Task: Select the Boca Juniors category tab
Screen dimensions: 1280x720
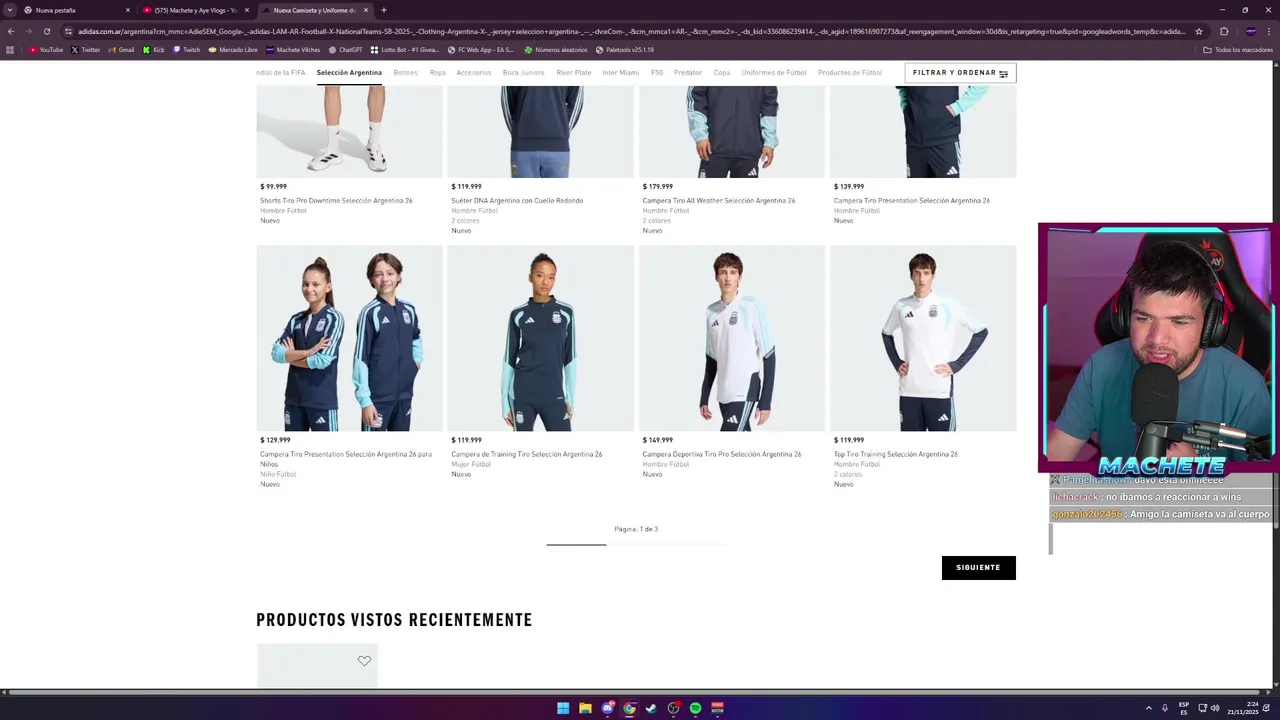Action: 524,72
